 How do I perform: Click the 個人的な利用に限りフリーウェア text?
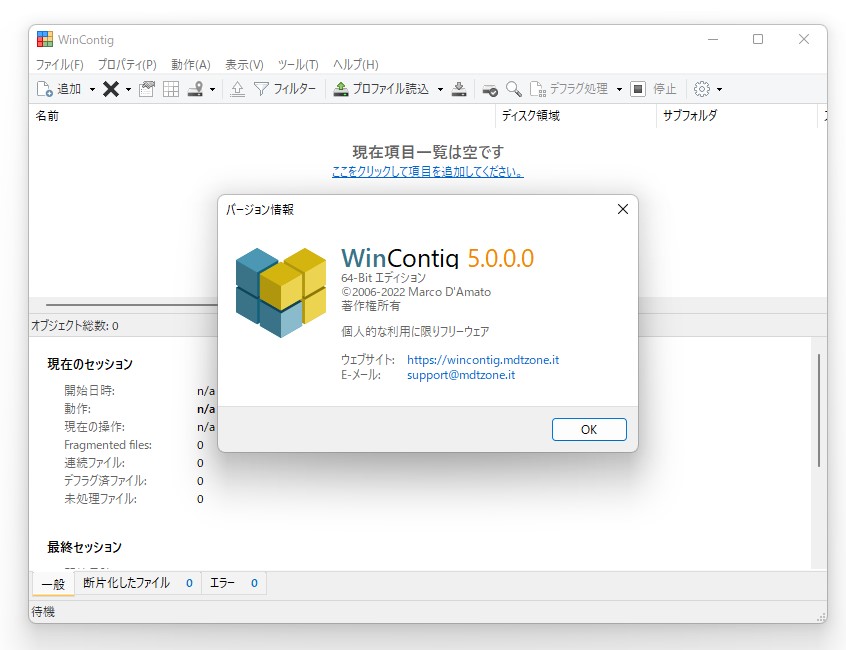coord(415,331)
